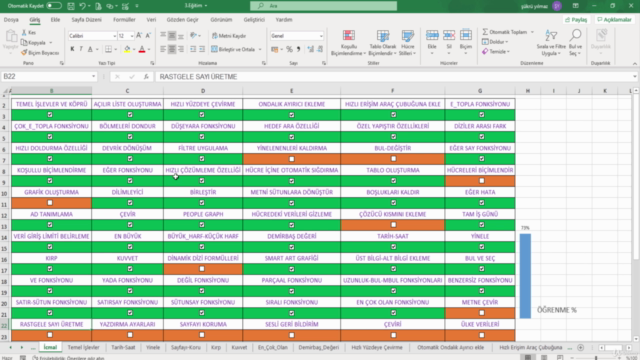This screenshot has height=360, width=640.
Task: Click the red font color button
Action: [x=142, y=49]
